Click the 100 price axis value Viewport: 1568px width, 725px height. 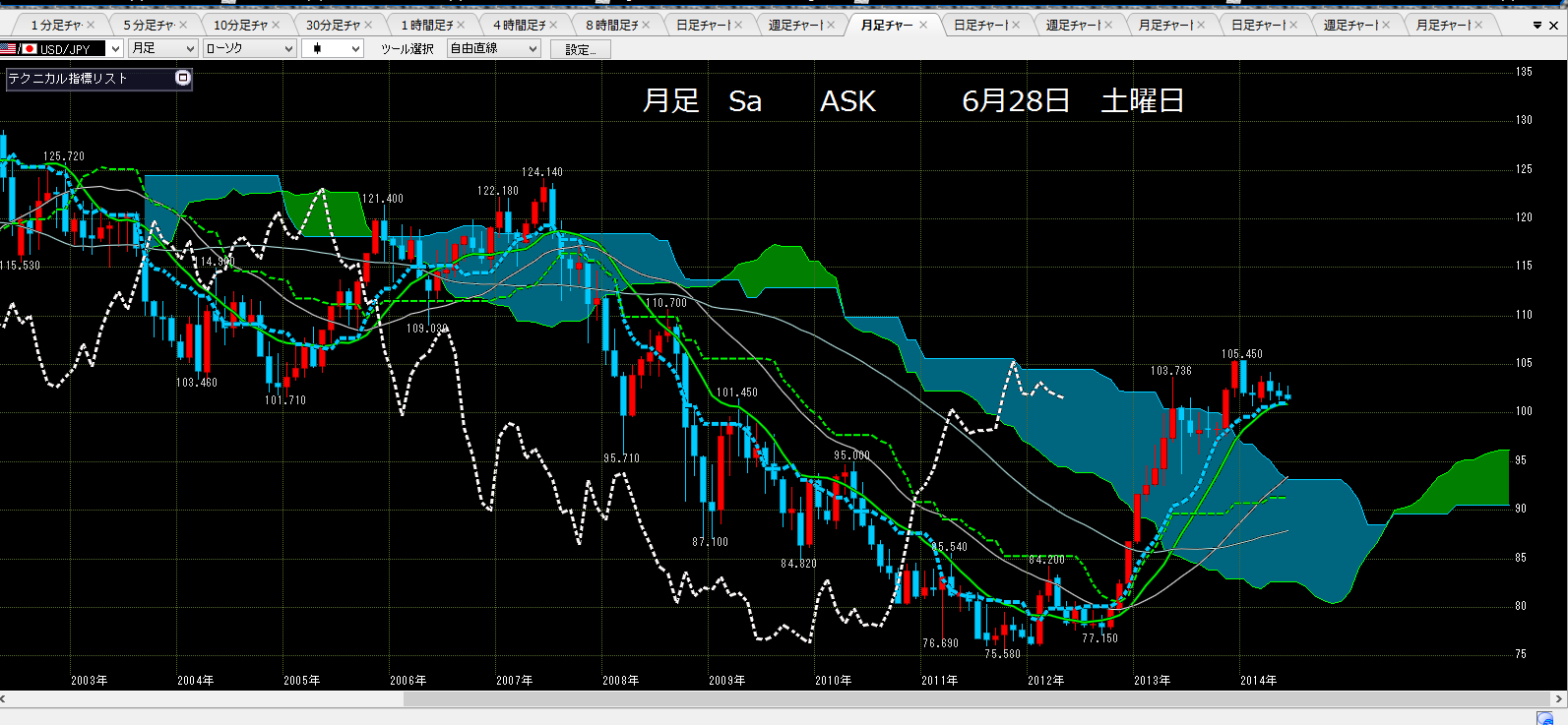tap(1524, 411)
